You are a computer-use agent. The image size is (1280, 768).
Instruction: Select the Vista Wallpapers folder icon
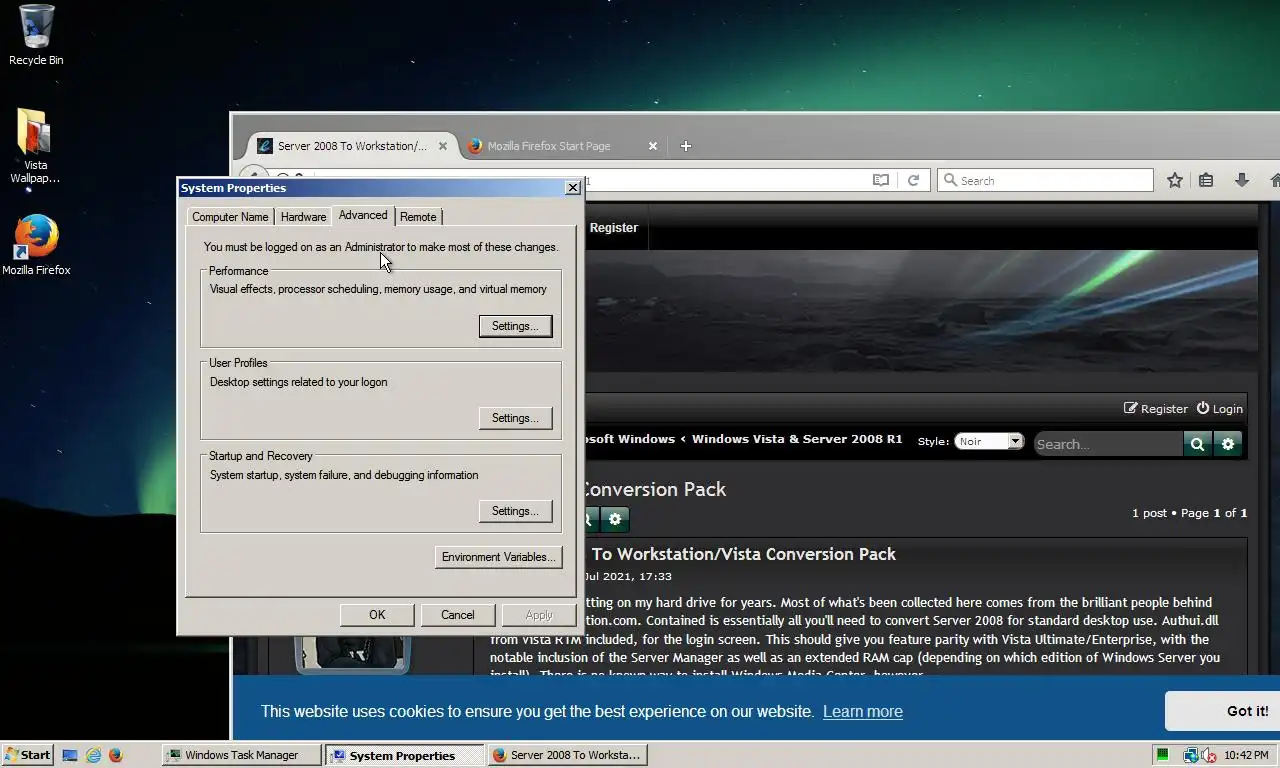point(35,147)
